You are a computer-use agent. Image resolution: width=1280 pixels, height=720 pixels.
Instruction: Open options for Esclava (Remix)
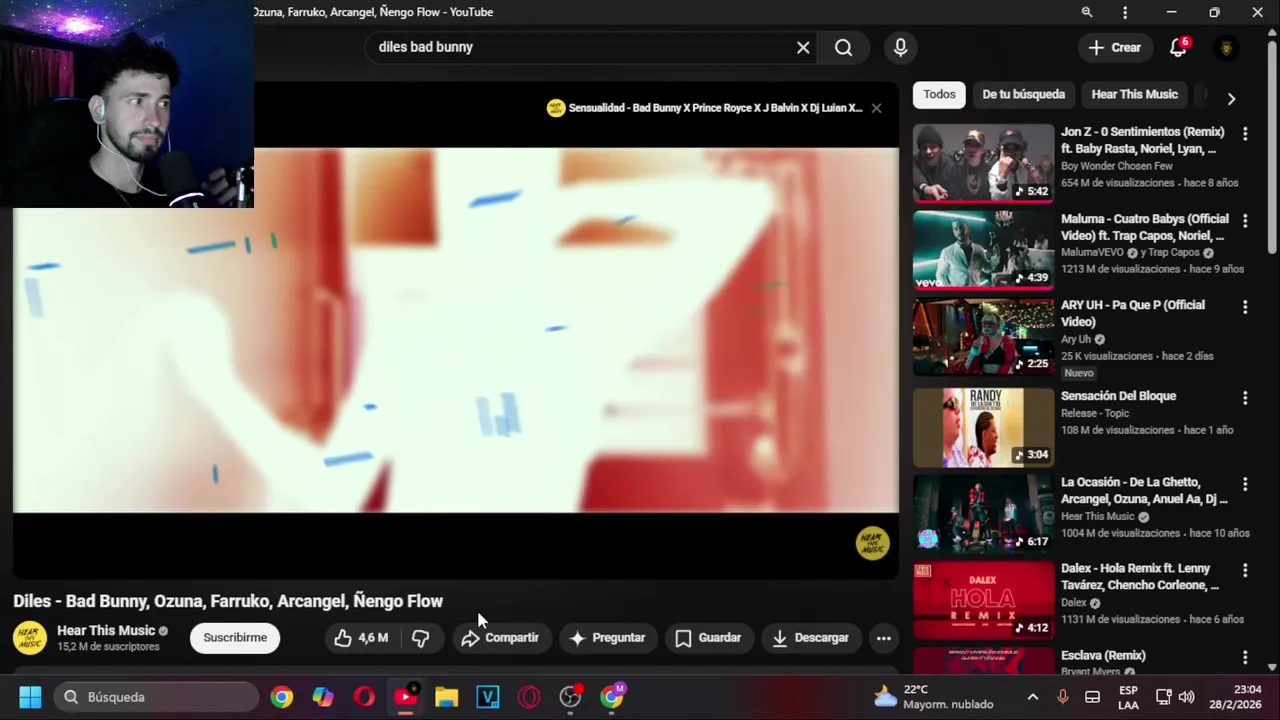pos(1245,657)
